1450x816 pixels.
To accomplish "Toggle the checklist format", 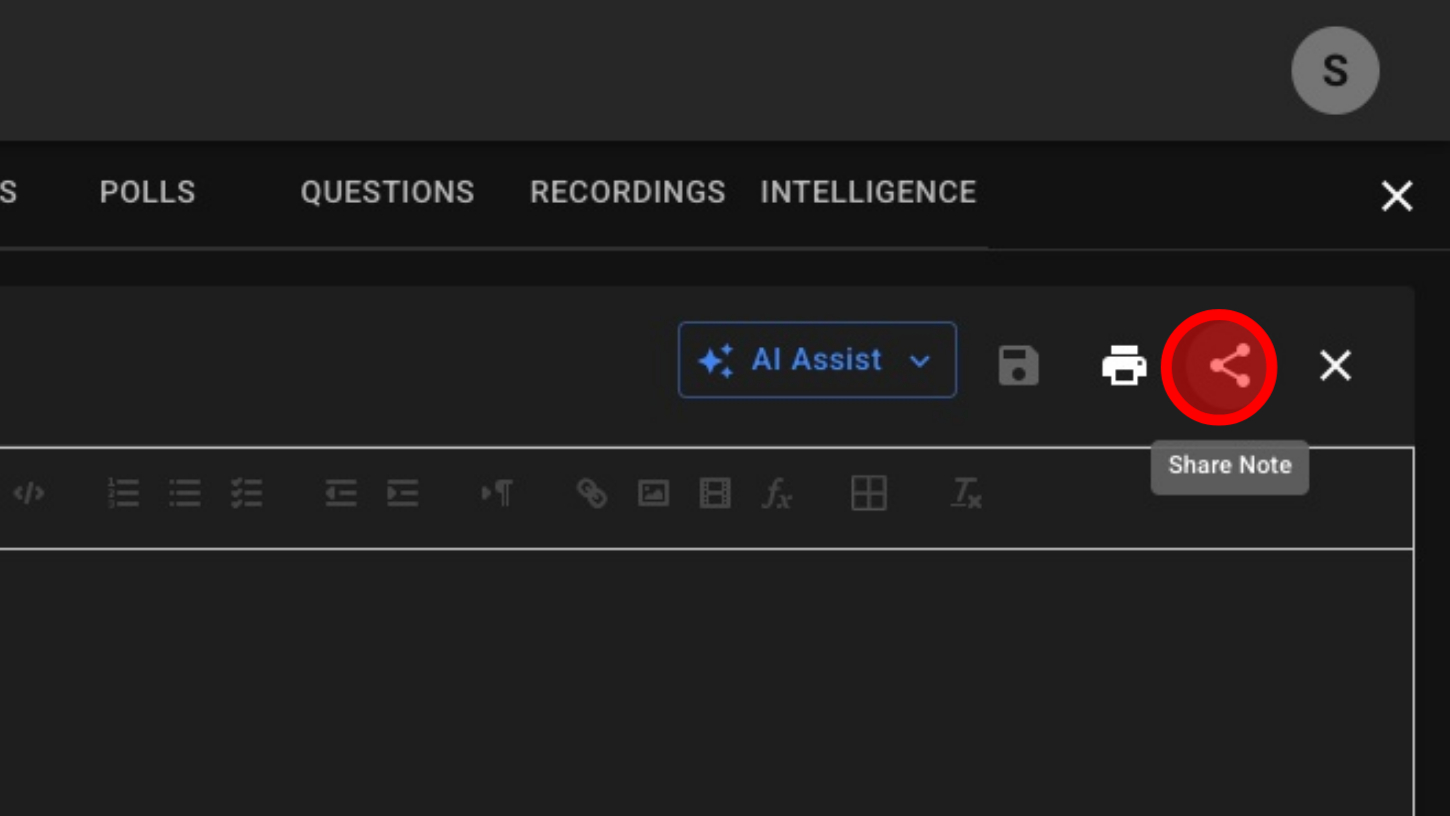I will click(246, 493).
